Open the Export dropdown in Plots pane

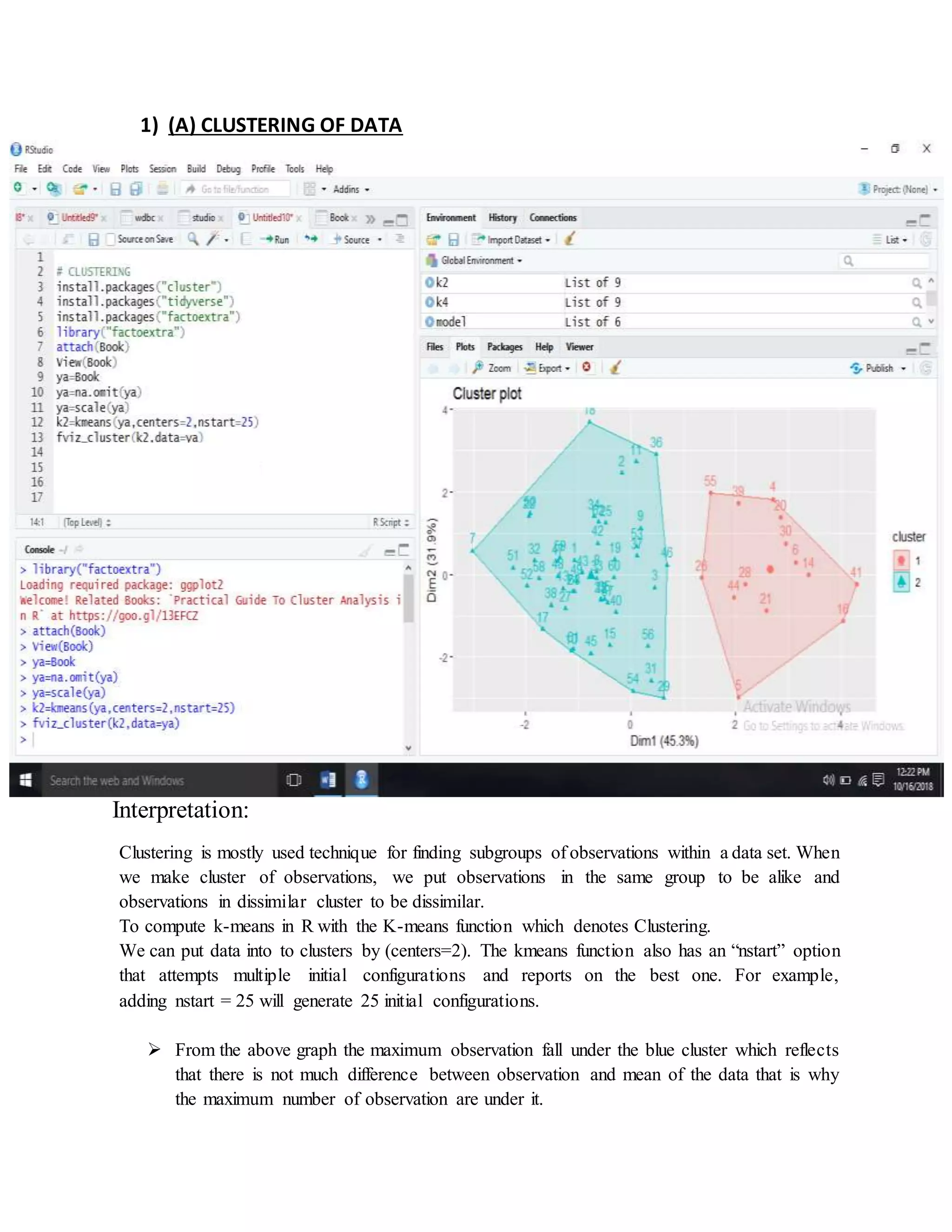pos(547,368)
